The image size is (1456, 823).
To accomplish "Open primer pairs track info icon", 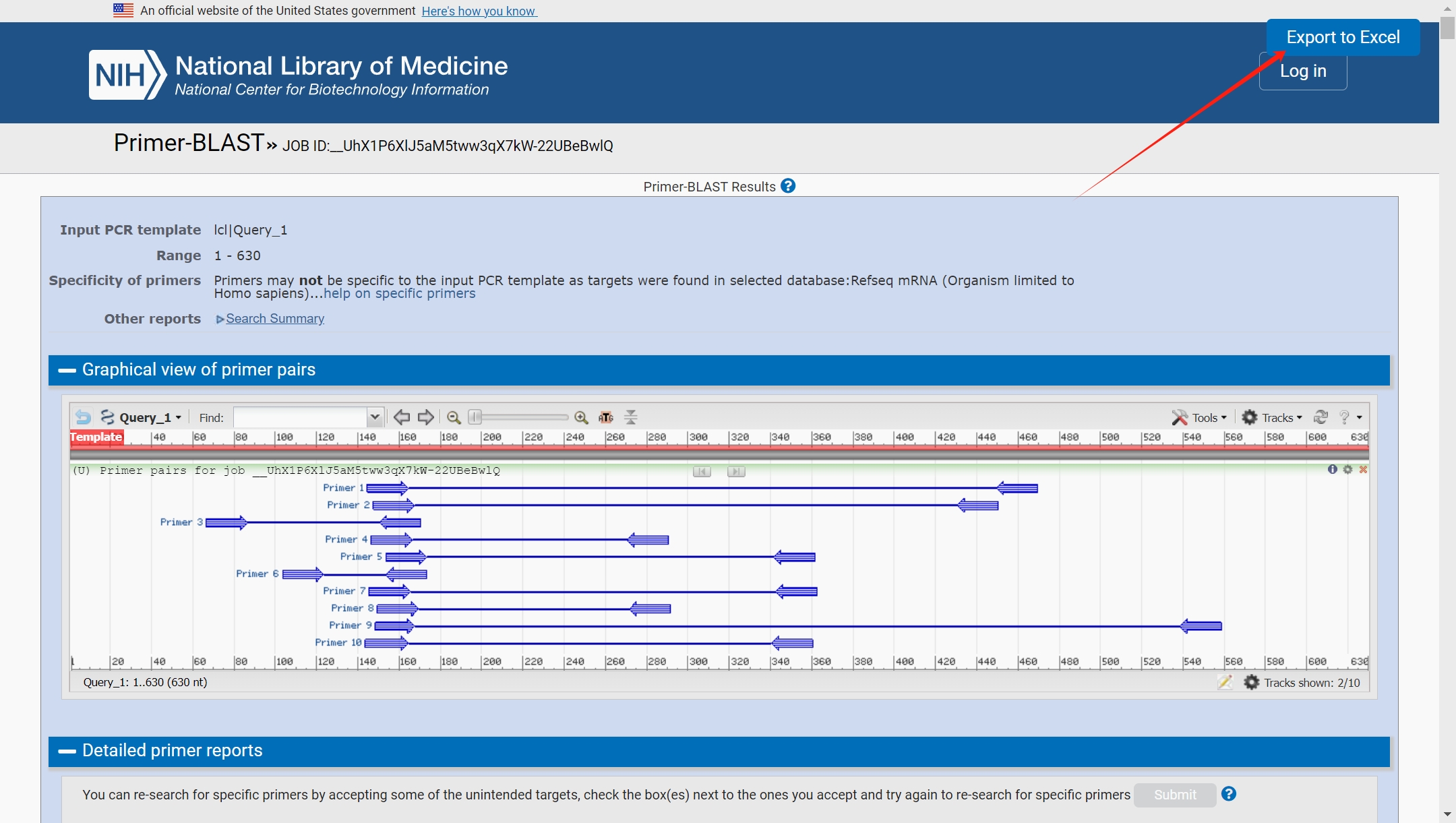I will click(x=1332, y=469).
